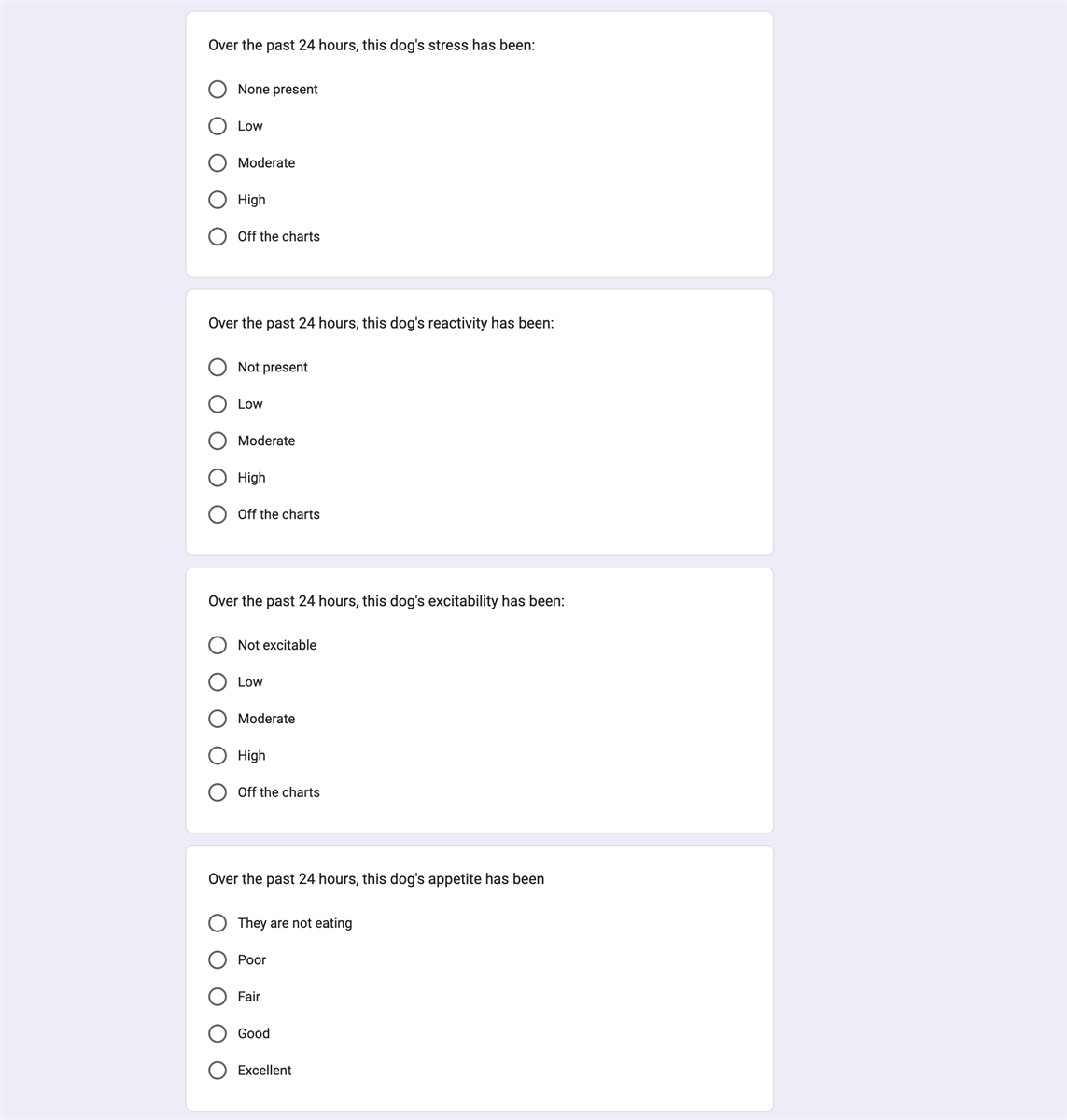
Task: Pick 'Off the charts' for reactivity
Action: [218, 514]
